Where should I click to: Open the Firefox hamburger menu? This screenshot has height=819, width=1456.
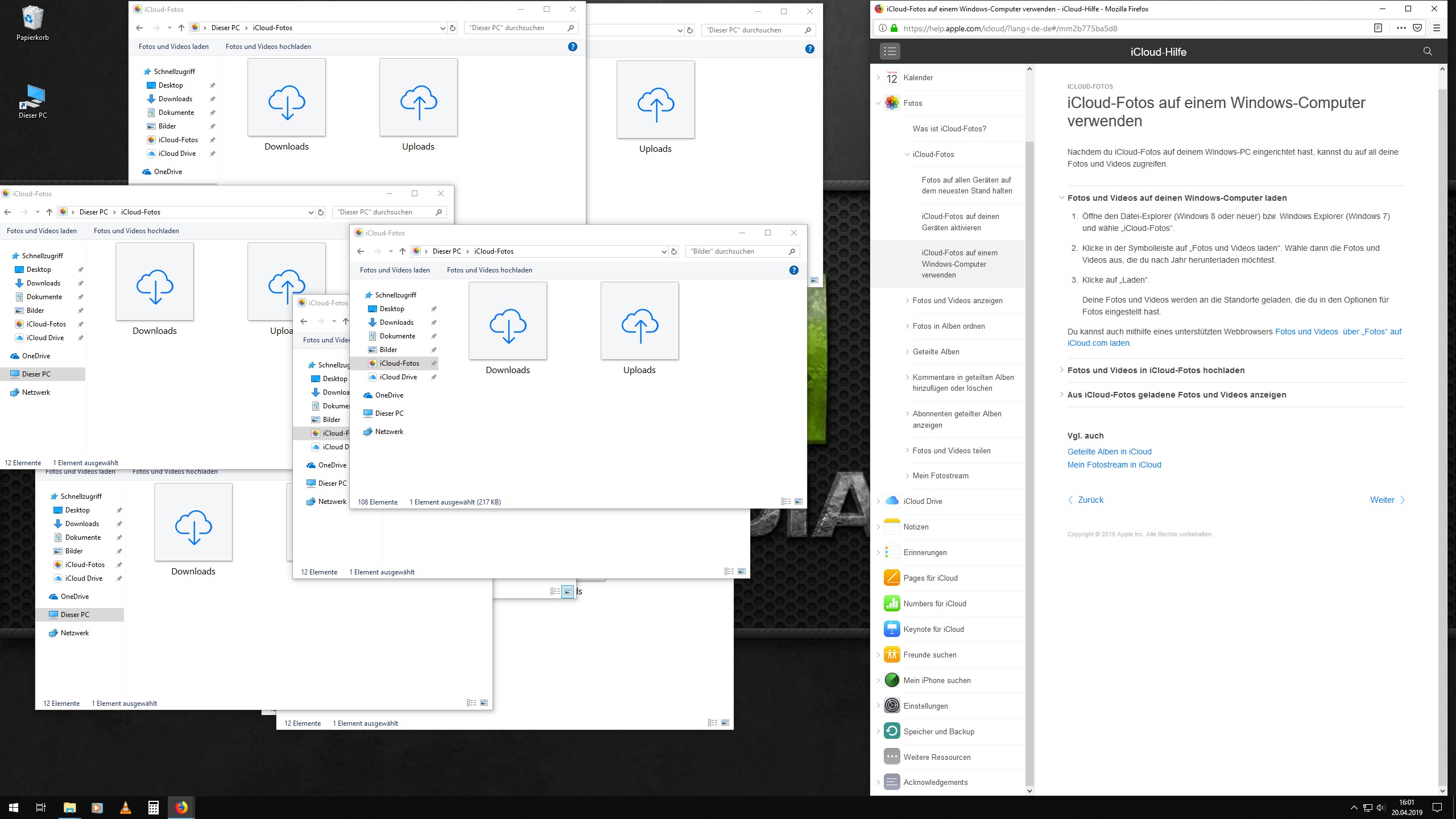tap(1437, 28)
